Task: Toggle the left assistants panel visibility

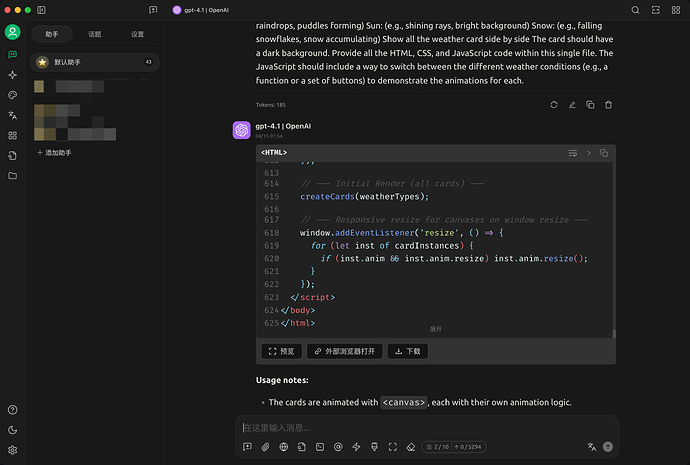Action: [x=41, y=10]
